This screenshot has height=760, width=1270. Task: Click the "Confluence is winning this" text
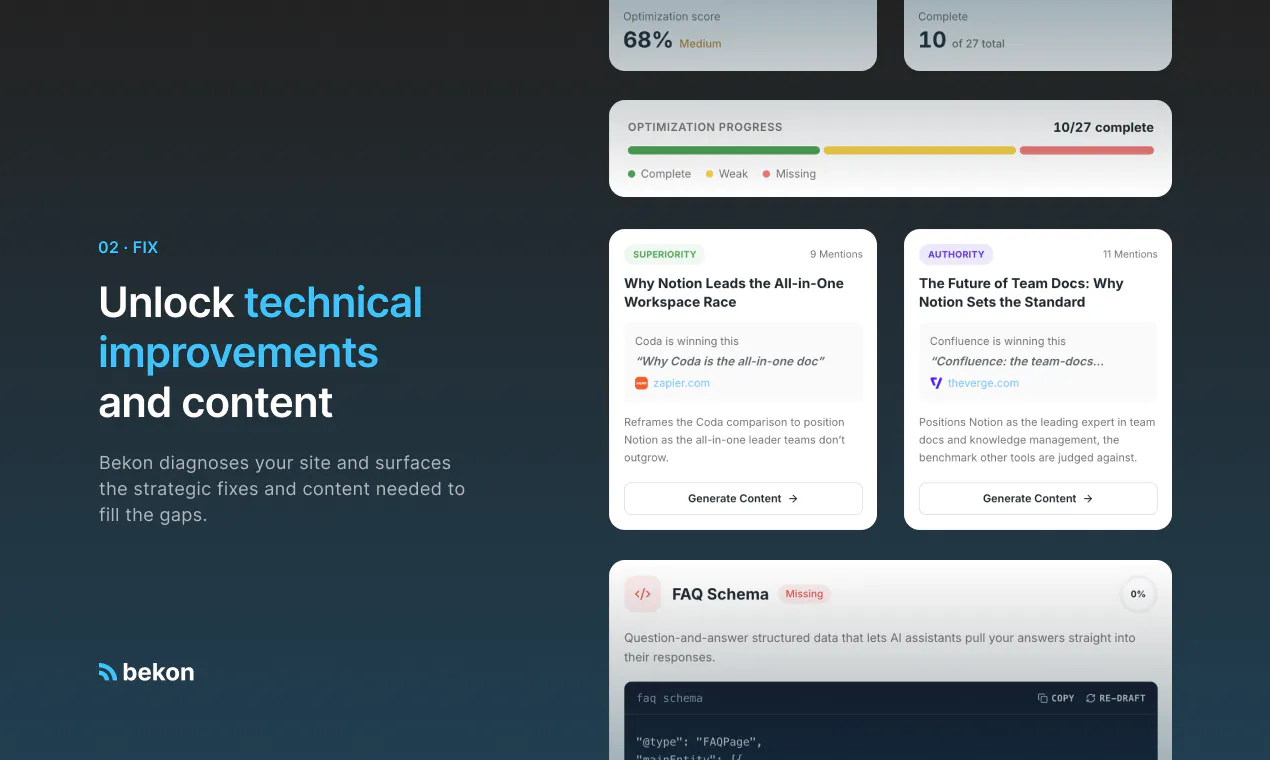click(x=998, y=341)
